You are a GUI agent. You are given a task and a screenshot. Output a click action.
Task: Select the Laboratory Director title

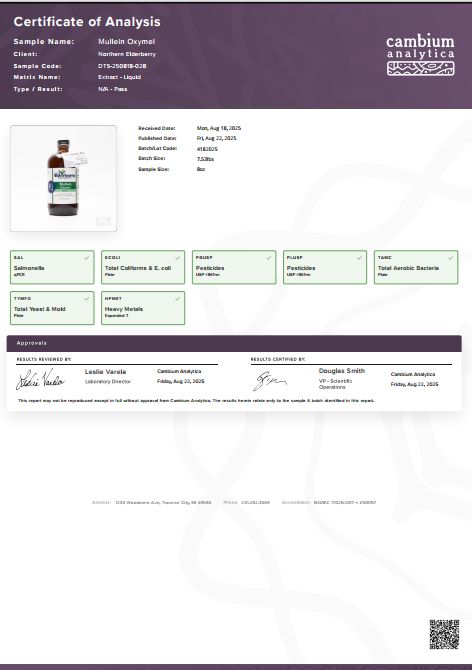(108, 382)
